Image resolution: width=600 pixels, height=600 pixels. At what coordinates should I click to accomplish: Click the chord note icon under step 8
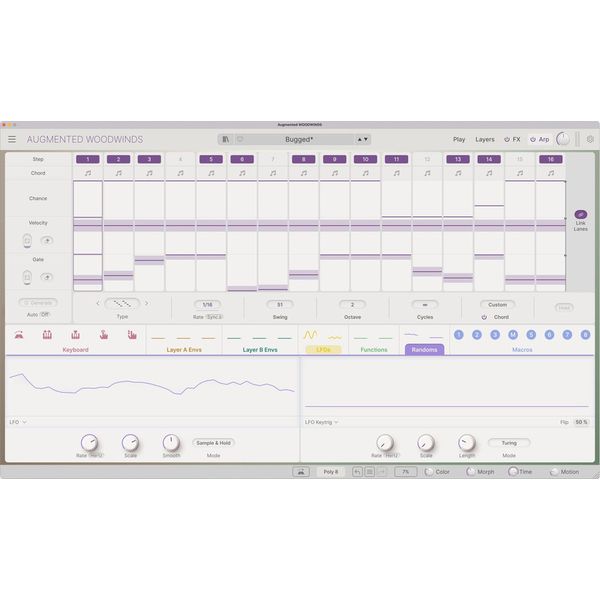click(x=303, y=173)
